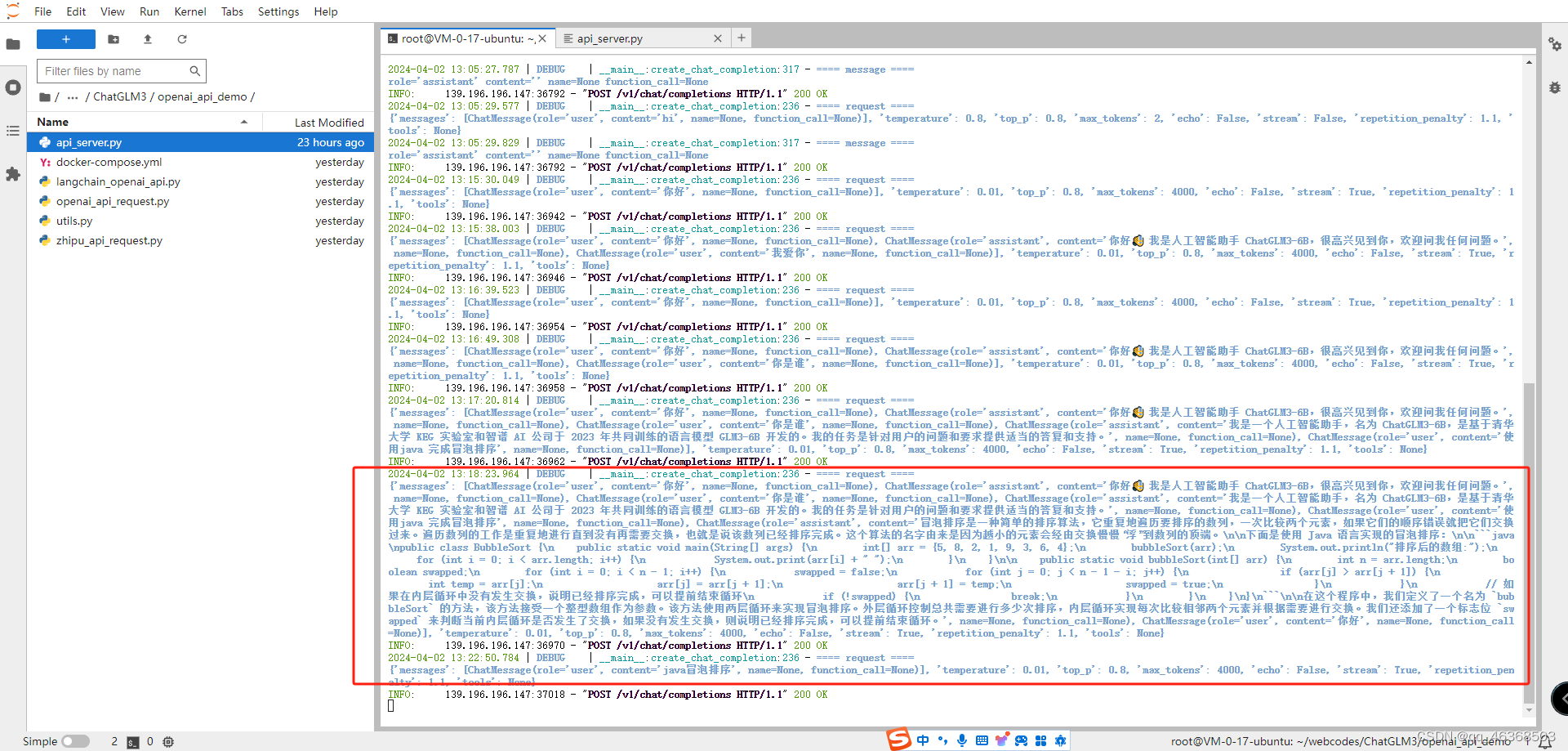The image size is (1568, 751).
Task: Click the search magnifier in file filter
Action: tap(195, 71)
